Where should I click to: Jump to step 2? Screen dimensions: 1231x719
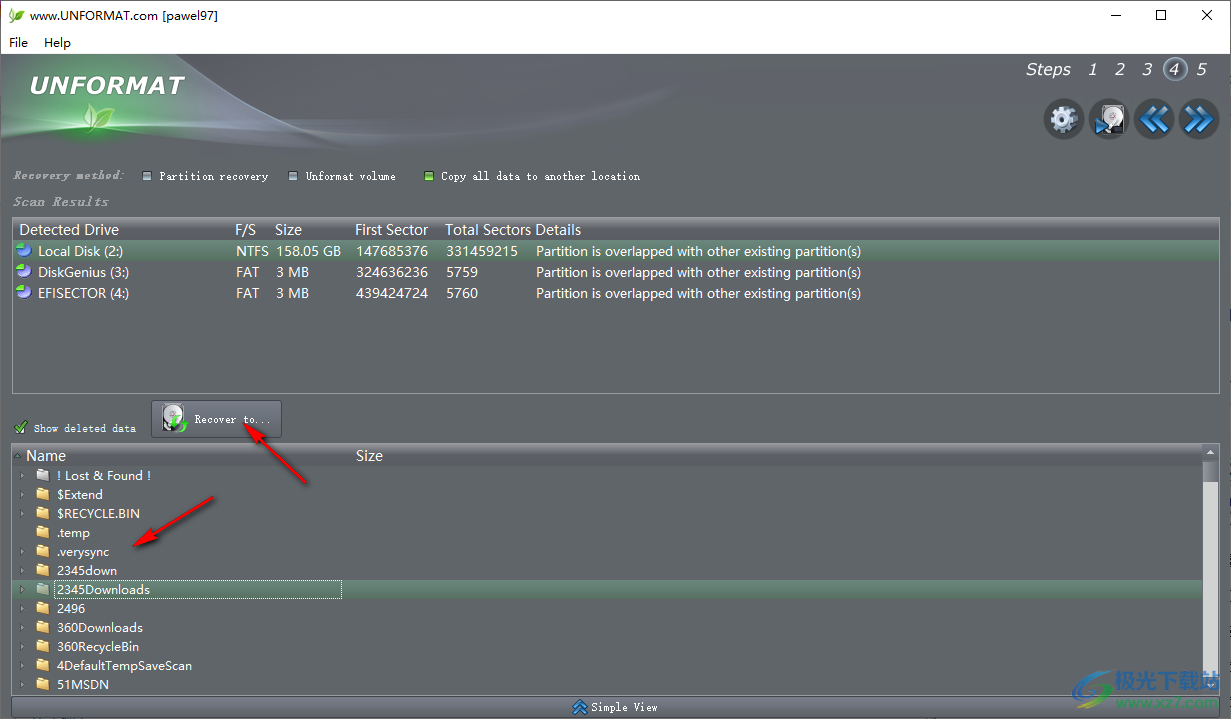tap(1120, 69)
